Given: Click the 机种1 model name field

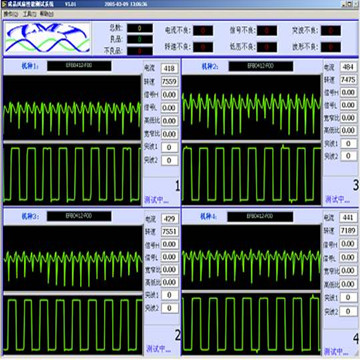Looking at the screenshot, I should pyautogui.click(x=79, y=66).
